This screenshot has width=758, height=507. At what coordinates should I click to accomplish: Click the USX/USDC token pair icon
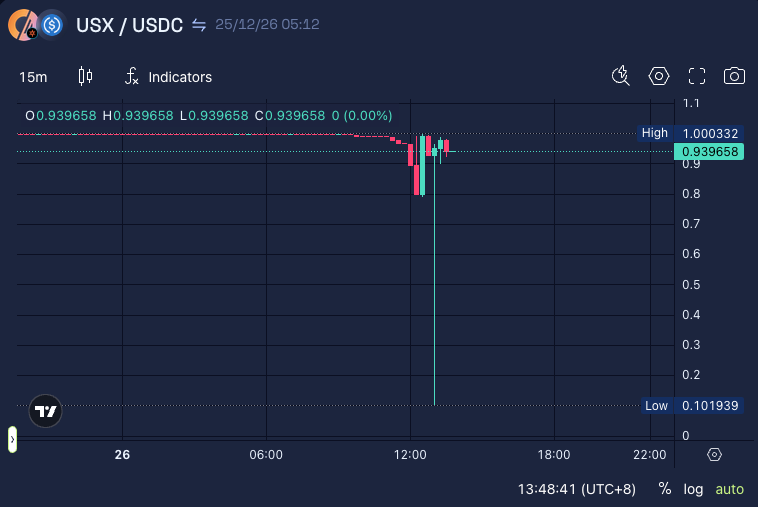[x=36, y=25]
